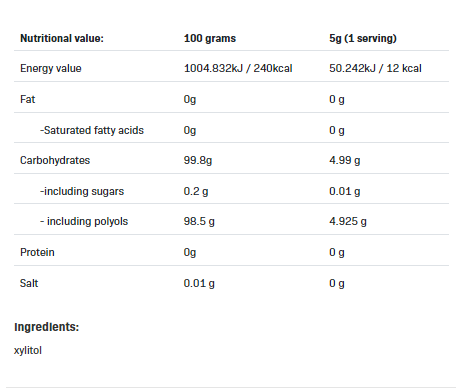Select the 'Protein' row label

[x=37, y=252]
